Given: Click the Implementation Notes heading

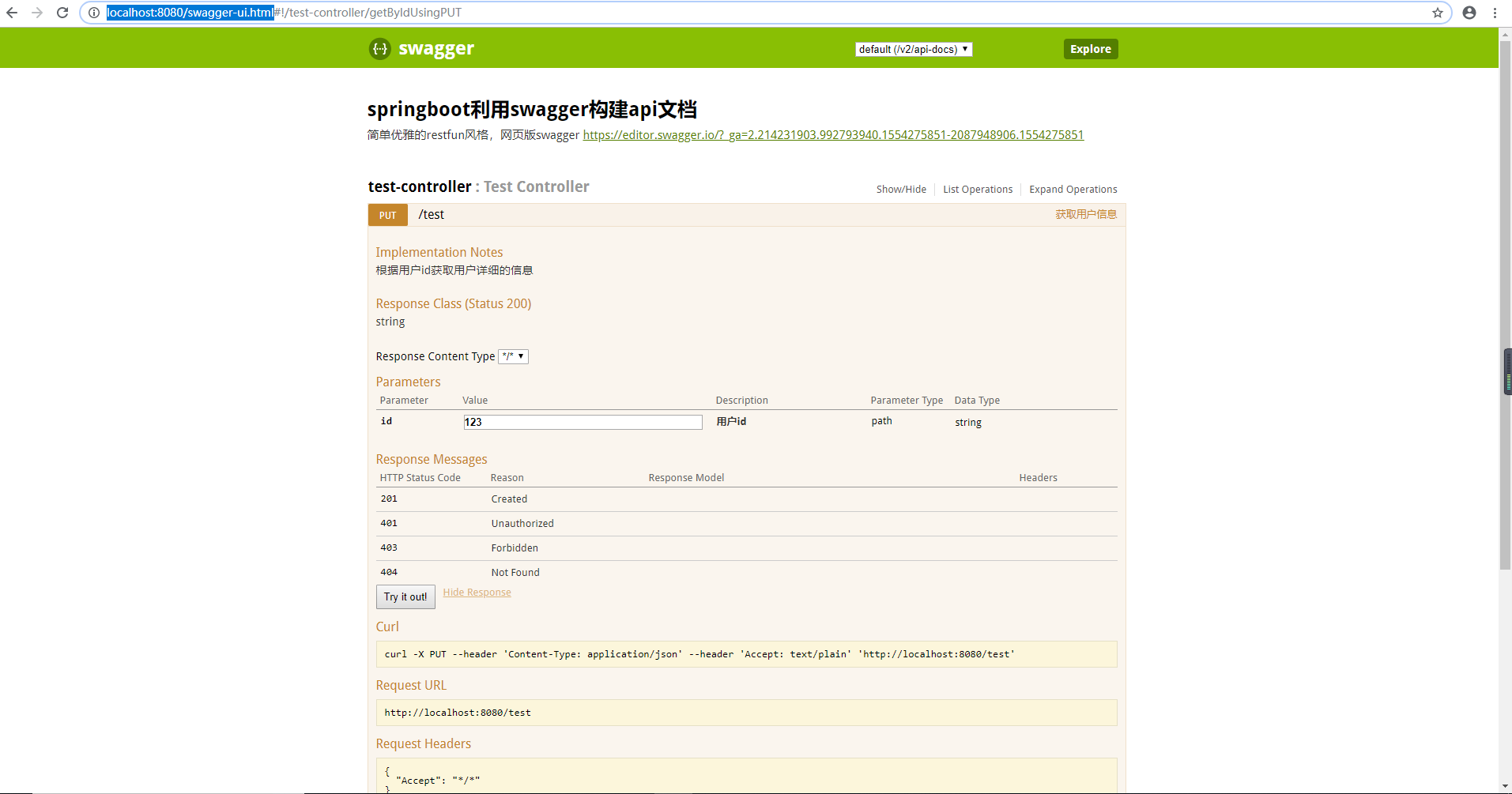Looking at the screenshot, I should (x=439, y=252).
